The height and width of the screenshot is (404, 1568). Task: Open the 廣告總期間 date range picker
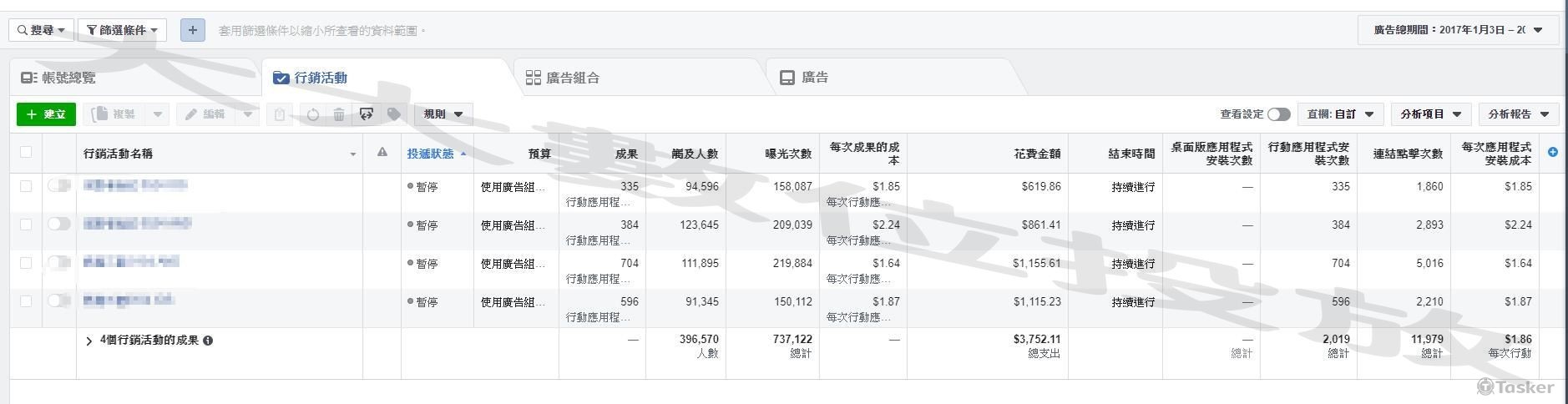(1458, 30)
